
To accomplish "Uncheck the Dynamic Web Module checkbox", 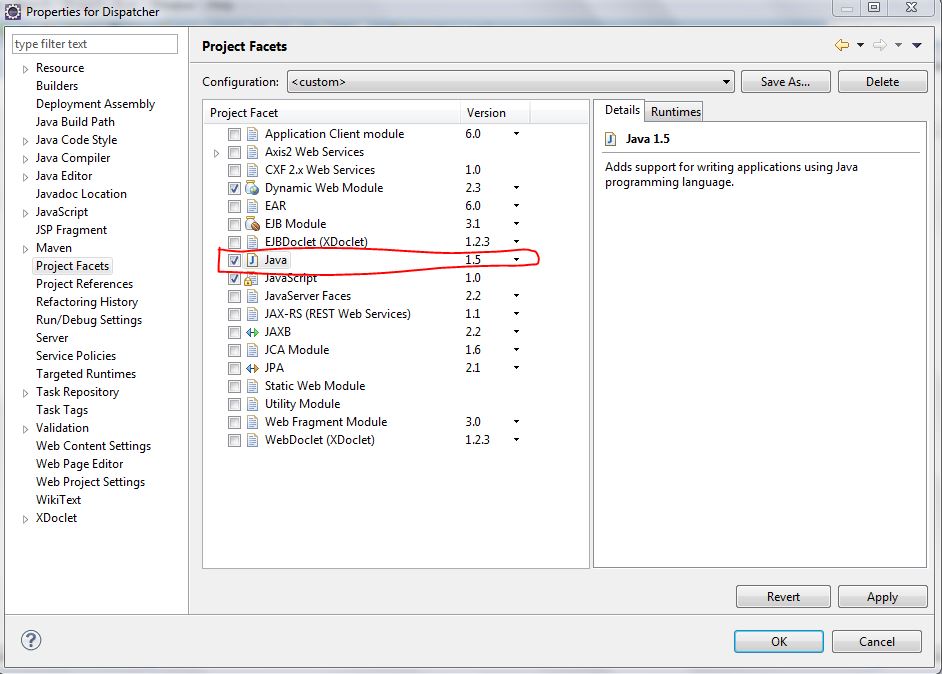I will (234, 188).
